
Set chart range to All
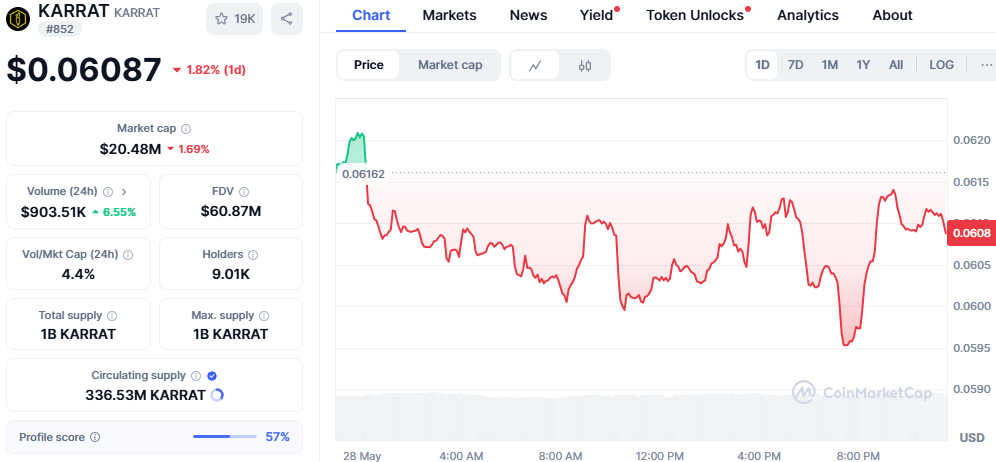[x=896, y=65]
